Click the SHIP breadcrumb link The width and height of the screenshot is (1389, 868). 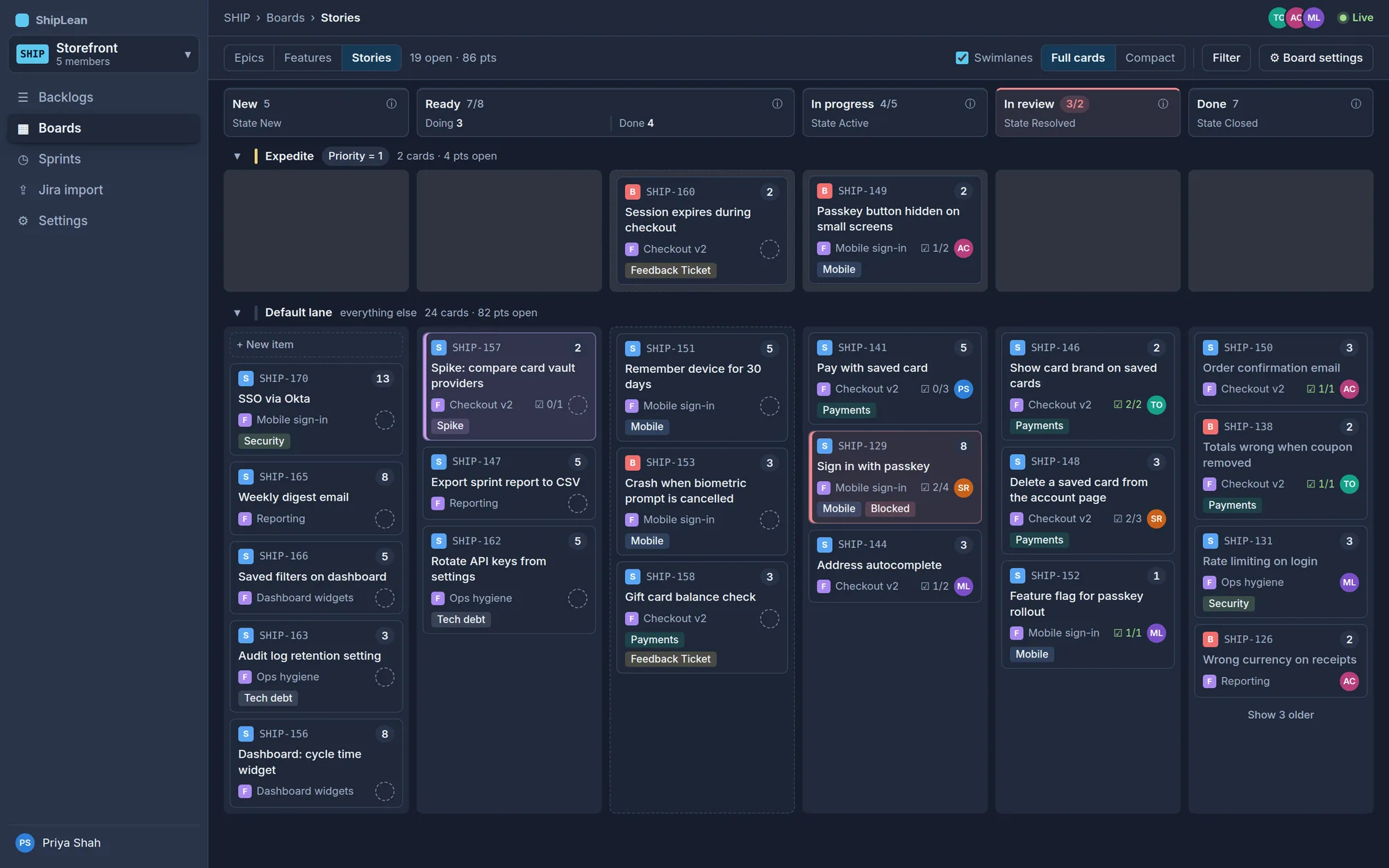237,18
